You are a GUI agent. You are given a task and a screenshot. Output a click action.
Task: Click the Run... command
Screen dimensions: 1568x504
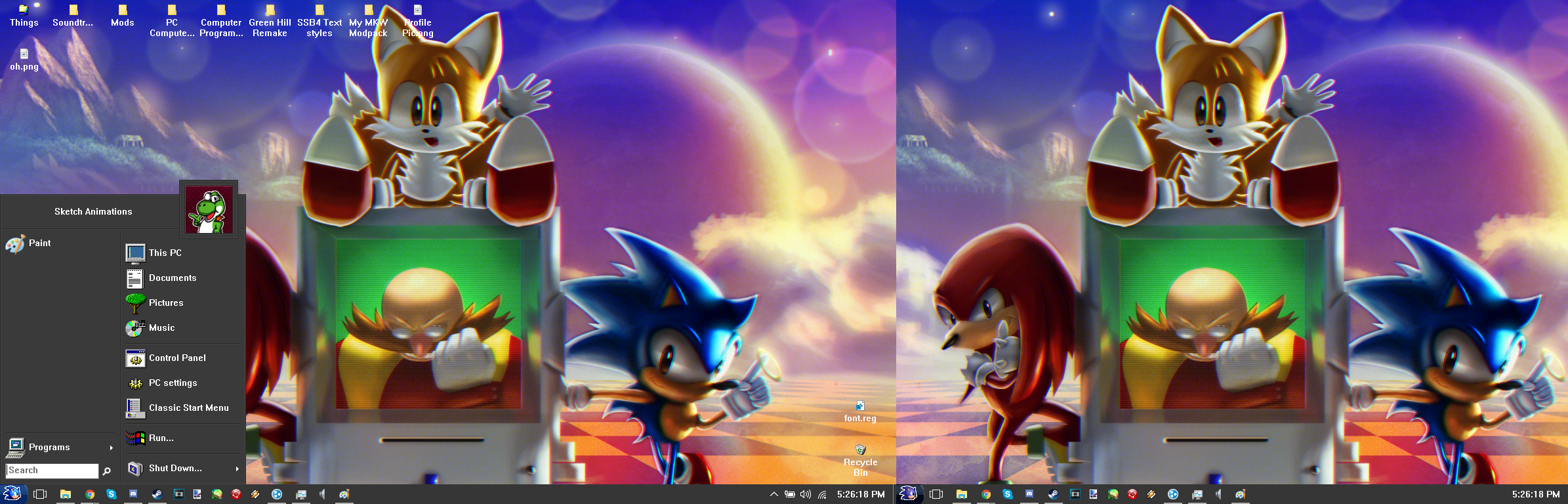pos(161,438)
